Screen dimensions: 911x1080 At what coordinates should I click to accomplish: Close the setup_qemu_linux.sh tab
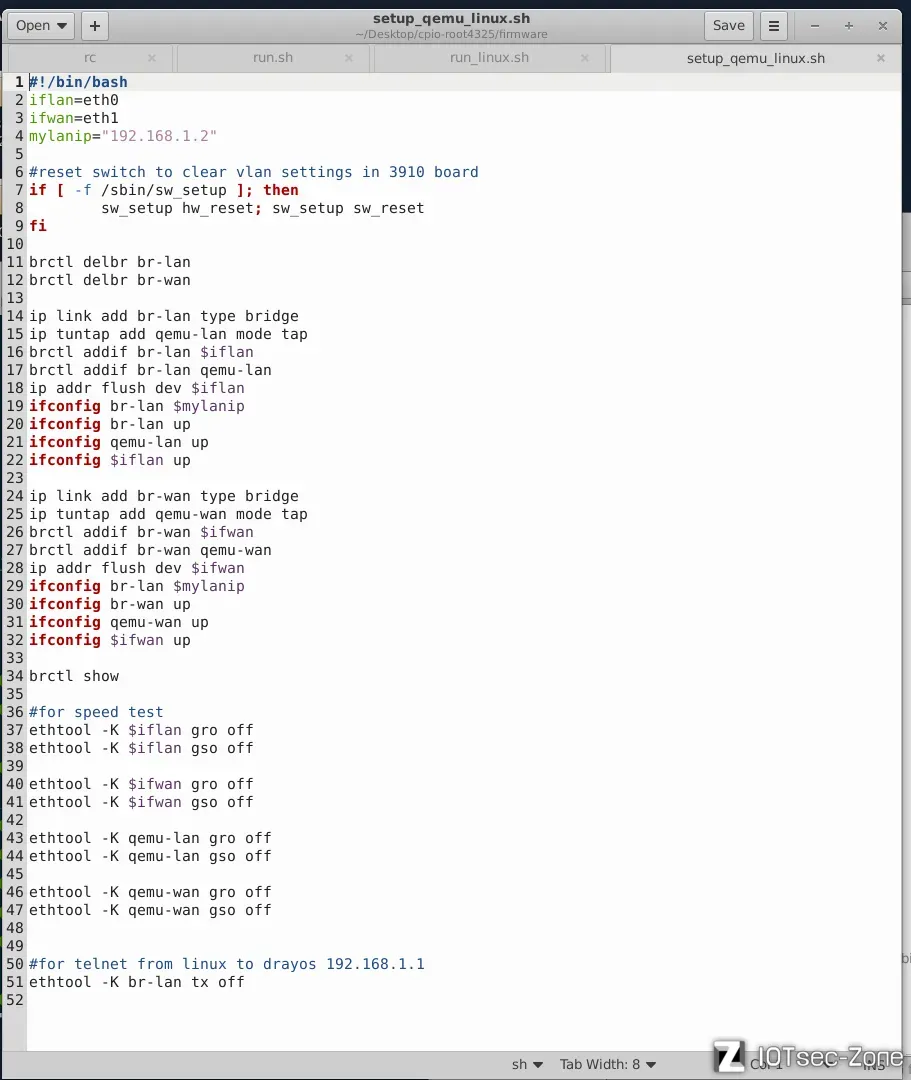pos(881,58)
